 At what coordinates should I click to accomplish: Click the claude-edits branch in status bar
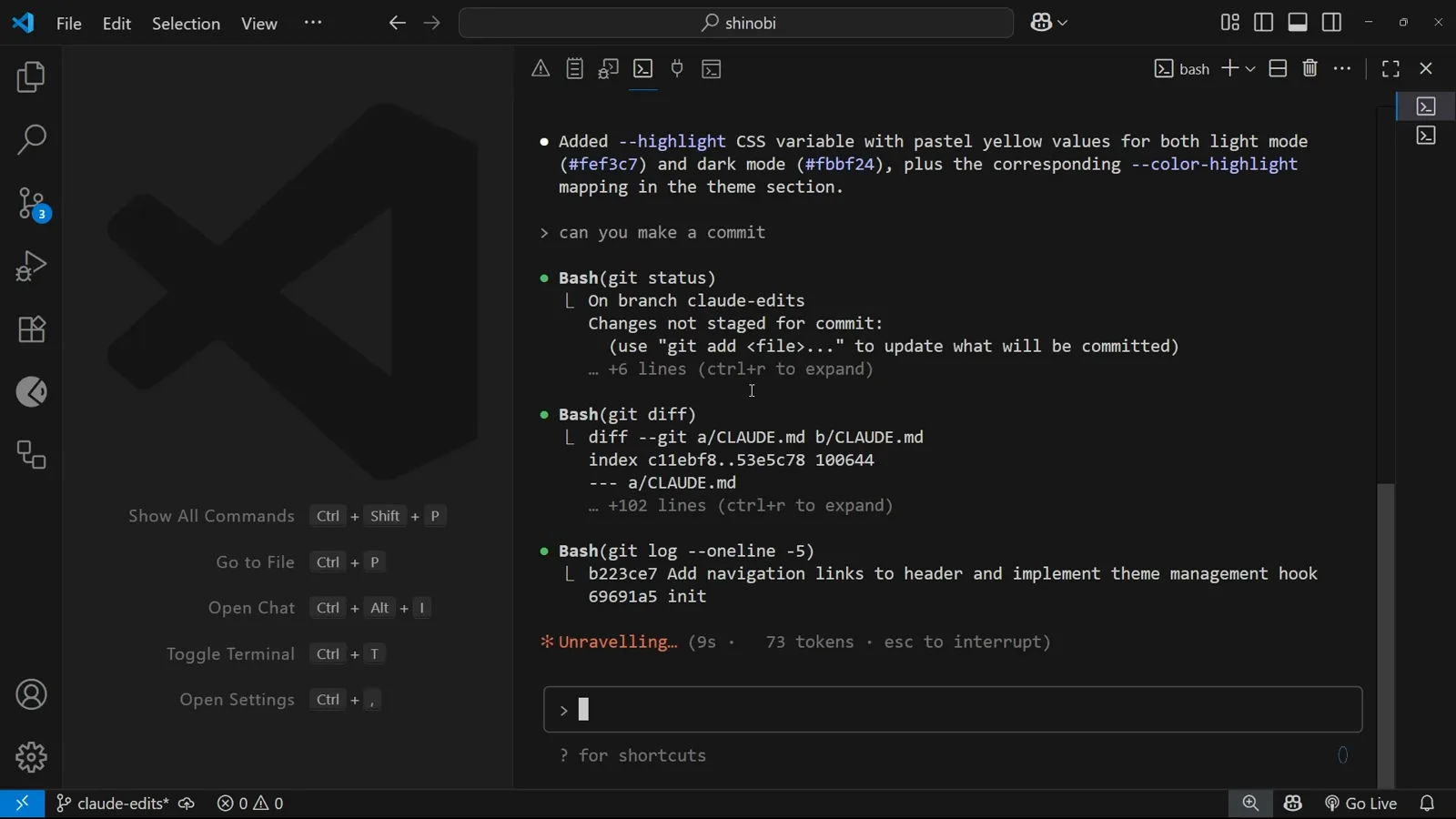(112, 804)
